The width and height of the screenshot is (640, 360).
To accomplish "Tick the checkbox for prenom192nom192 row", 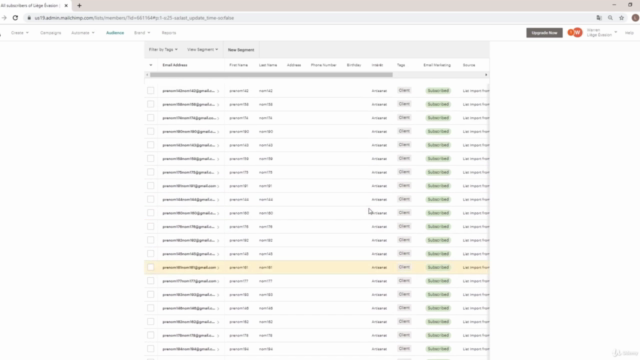I will click(x=151, y=240).
